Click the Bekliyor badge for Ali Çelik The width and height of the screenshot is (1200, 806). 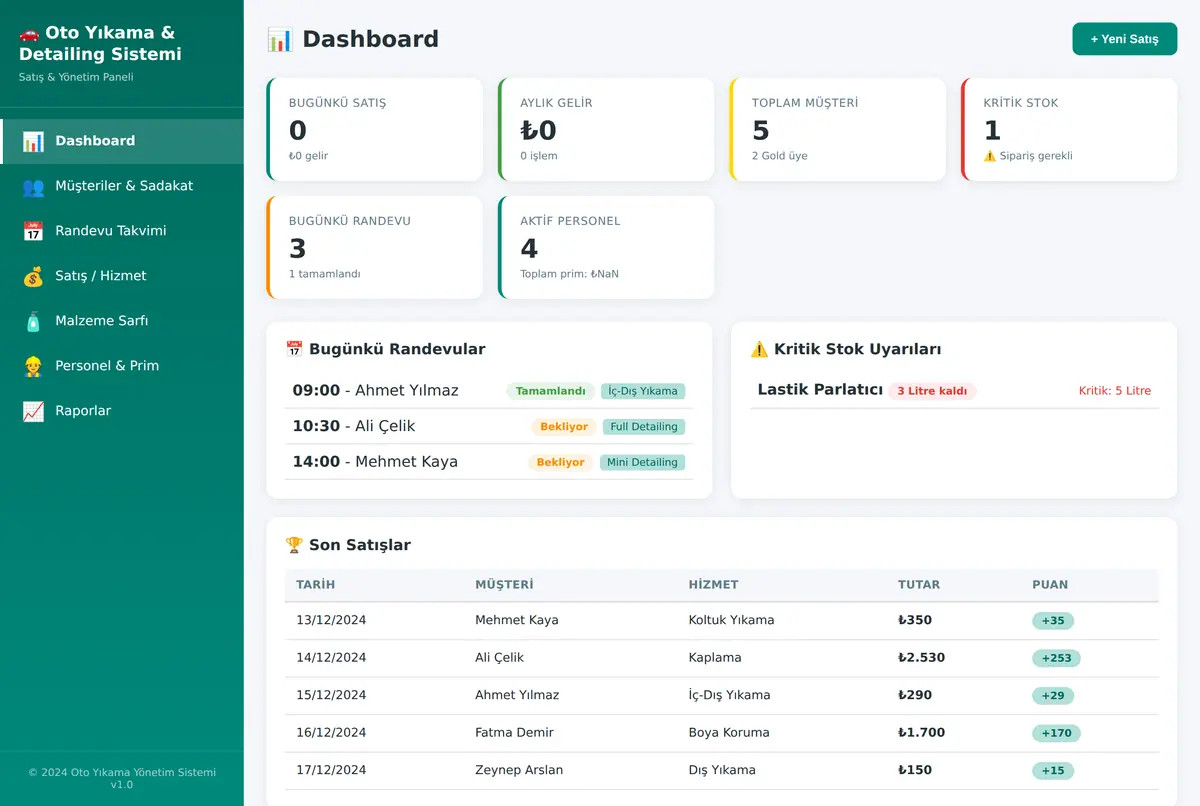click(564, 427)
